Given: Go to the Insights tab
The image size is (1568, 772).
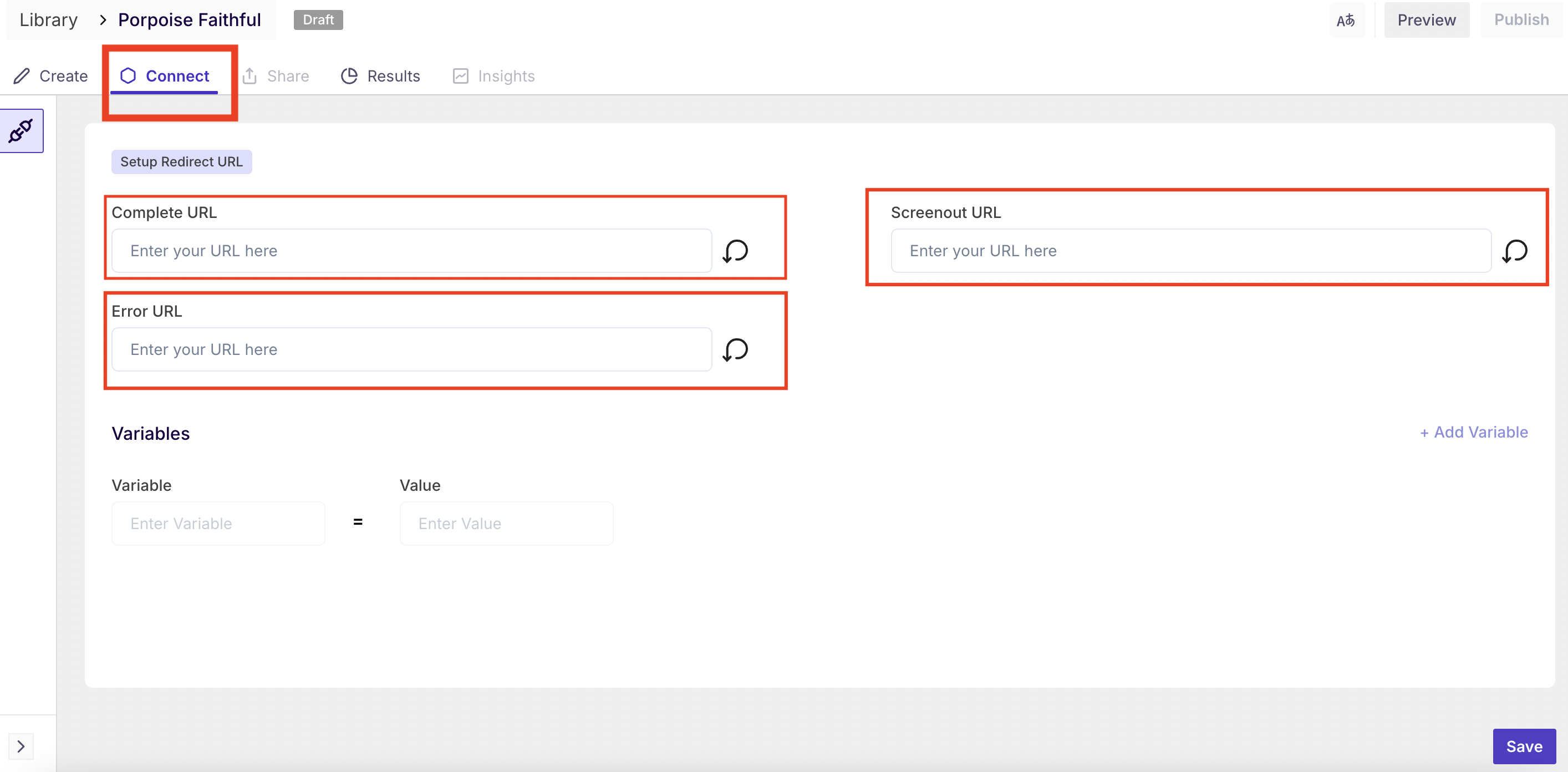Looking at the screenshot, I should [x=493, y=76].
